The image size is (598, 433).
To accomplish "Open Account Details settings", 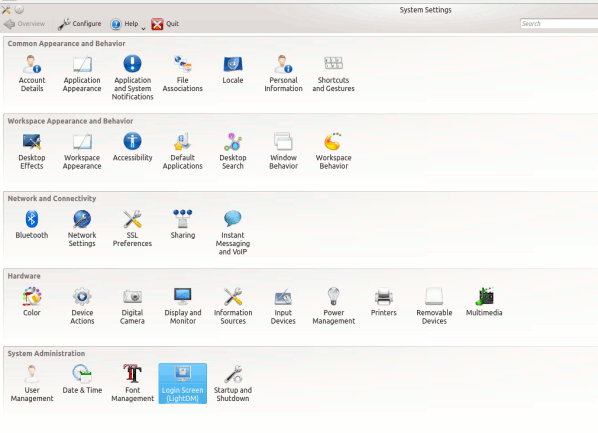I will click(32, 73).
